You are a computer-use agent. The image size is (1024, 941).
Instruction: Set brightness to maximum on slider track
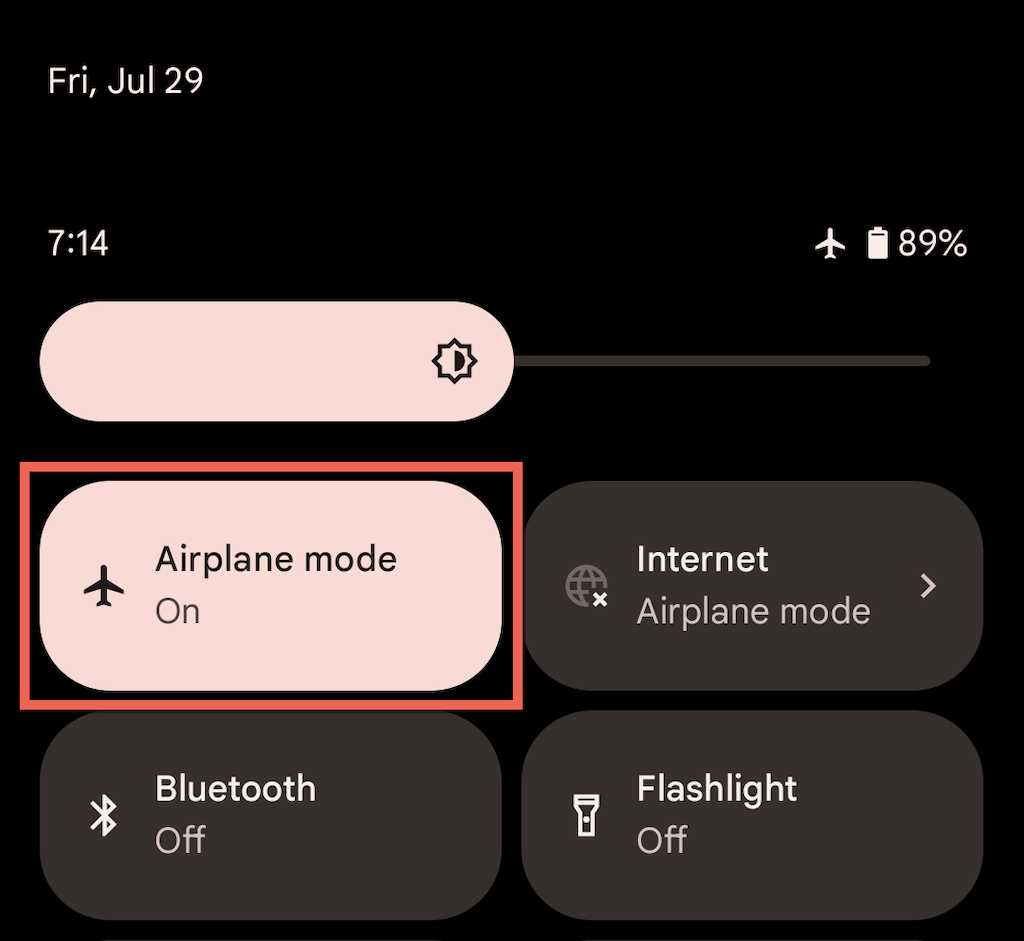(x=924, y=361)
